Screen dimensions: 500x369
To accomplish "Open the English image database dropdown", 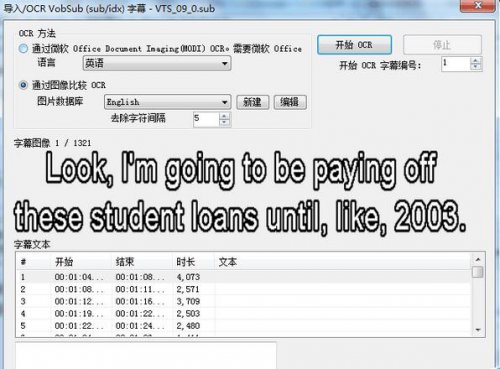I will (x=167, y=102).
